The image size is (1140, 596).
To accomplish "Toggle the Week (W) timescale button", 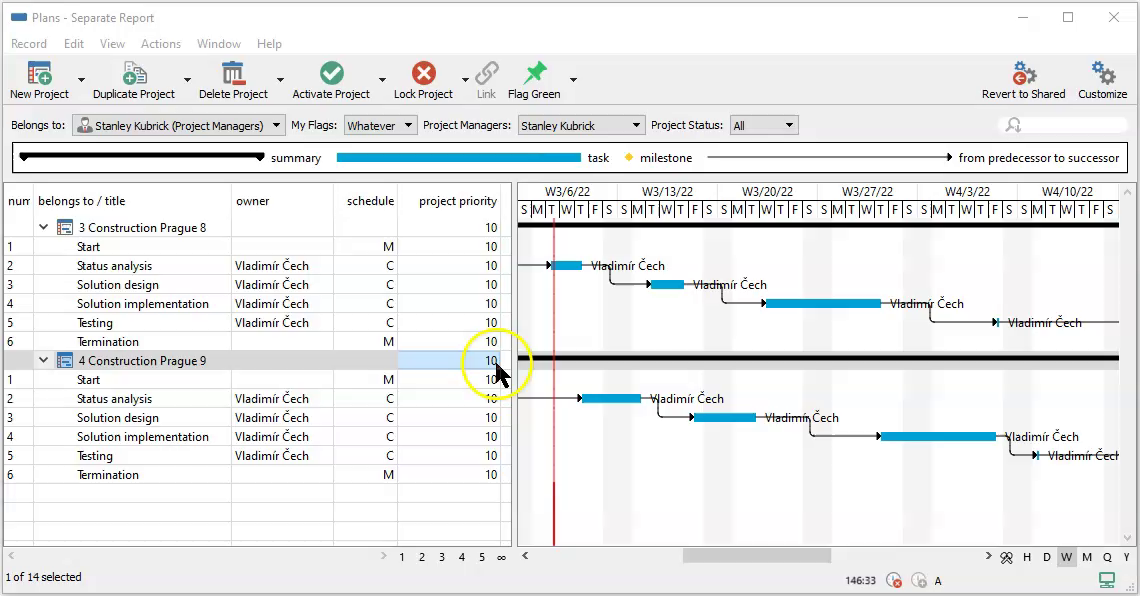I will pyautogui.click(x=1067, y=557).
